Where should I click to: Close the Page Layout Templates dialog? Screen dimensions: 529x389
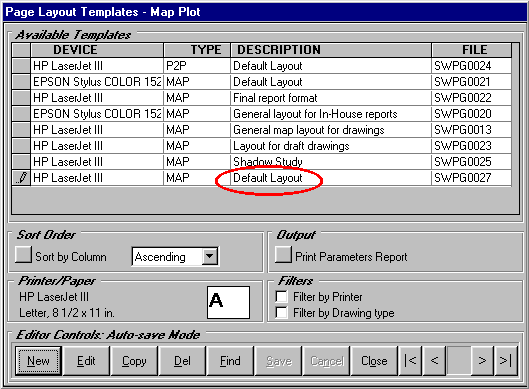[374, 361]
